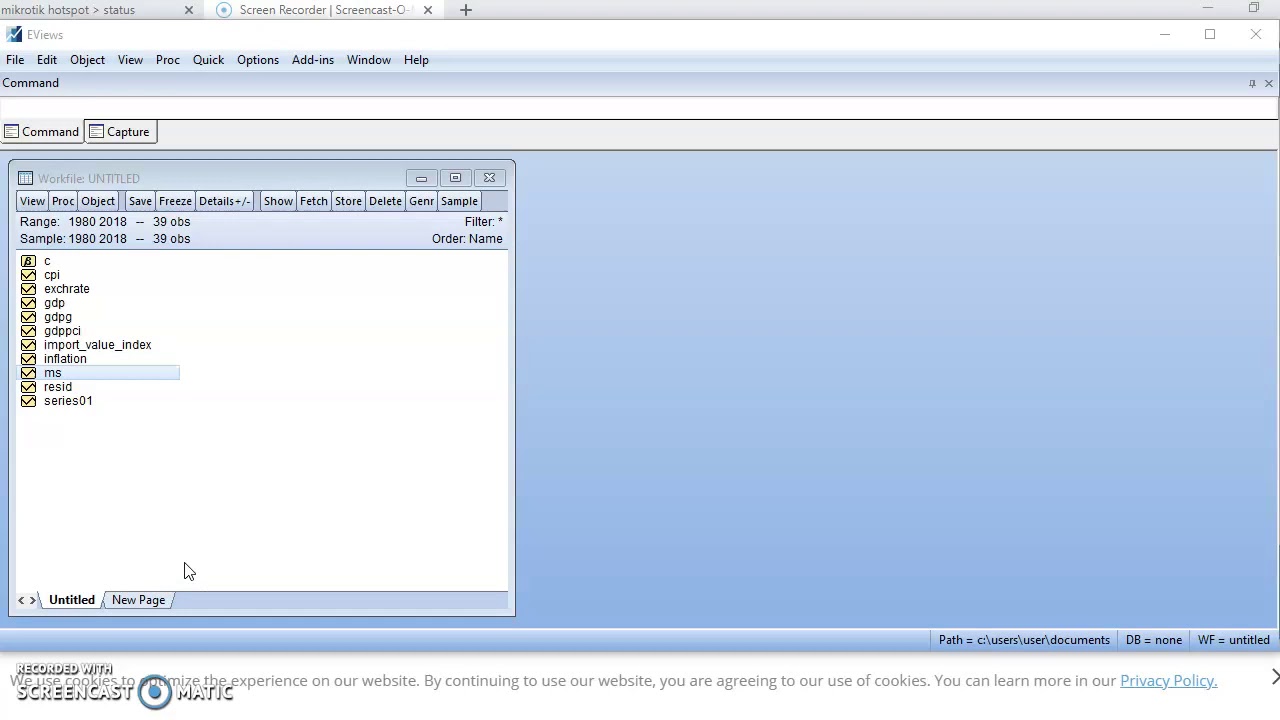Toggle Details+/- in workfile toolbar

(224, 201)
